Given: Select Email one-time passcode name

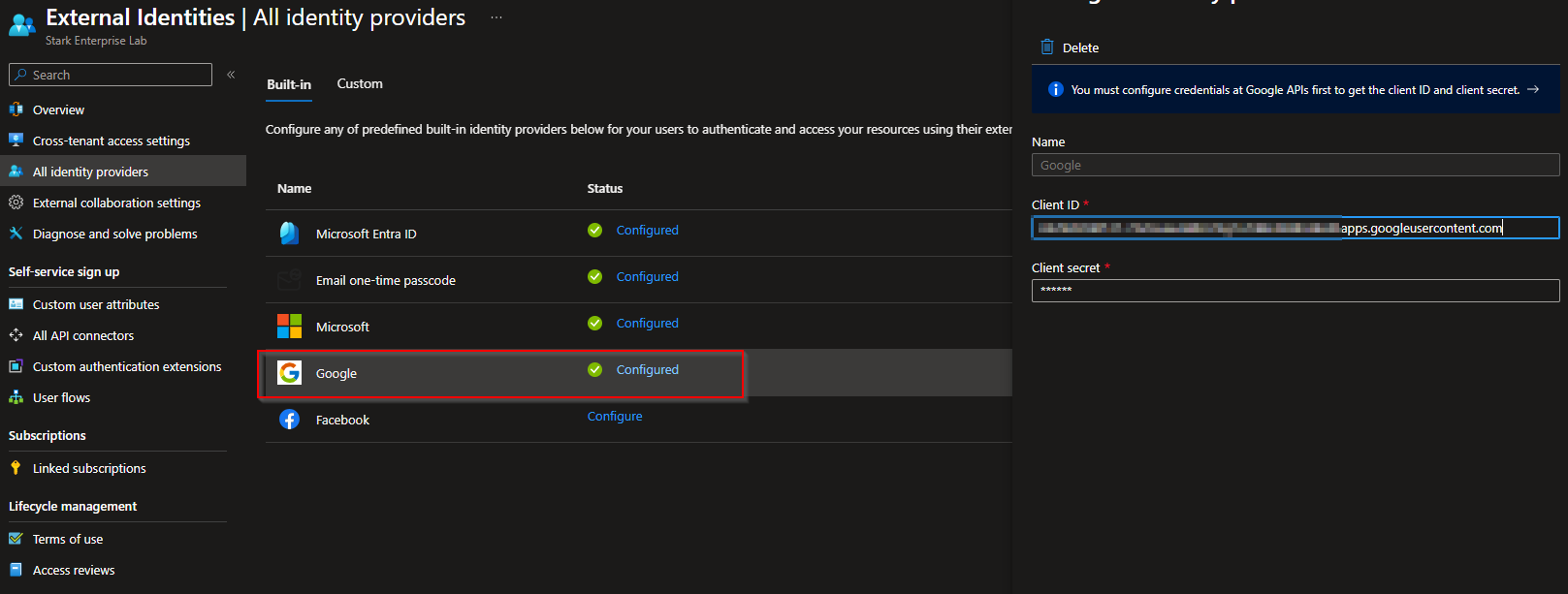Looking at the screenshot, I should pos(386,281).
